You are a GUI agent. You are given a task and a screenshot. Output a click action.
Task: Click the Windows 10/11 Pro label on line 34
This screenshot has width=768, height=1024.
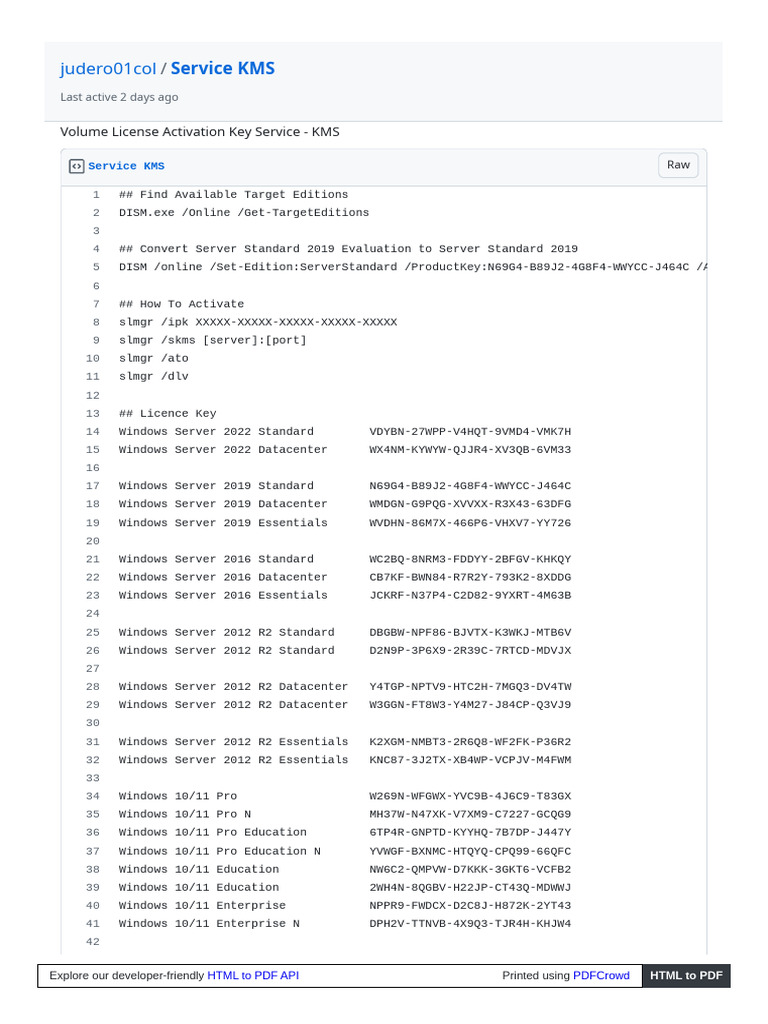tap(178, 796)
